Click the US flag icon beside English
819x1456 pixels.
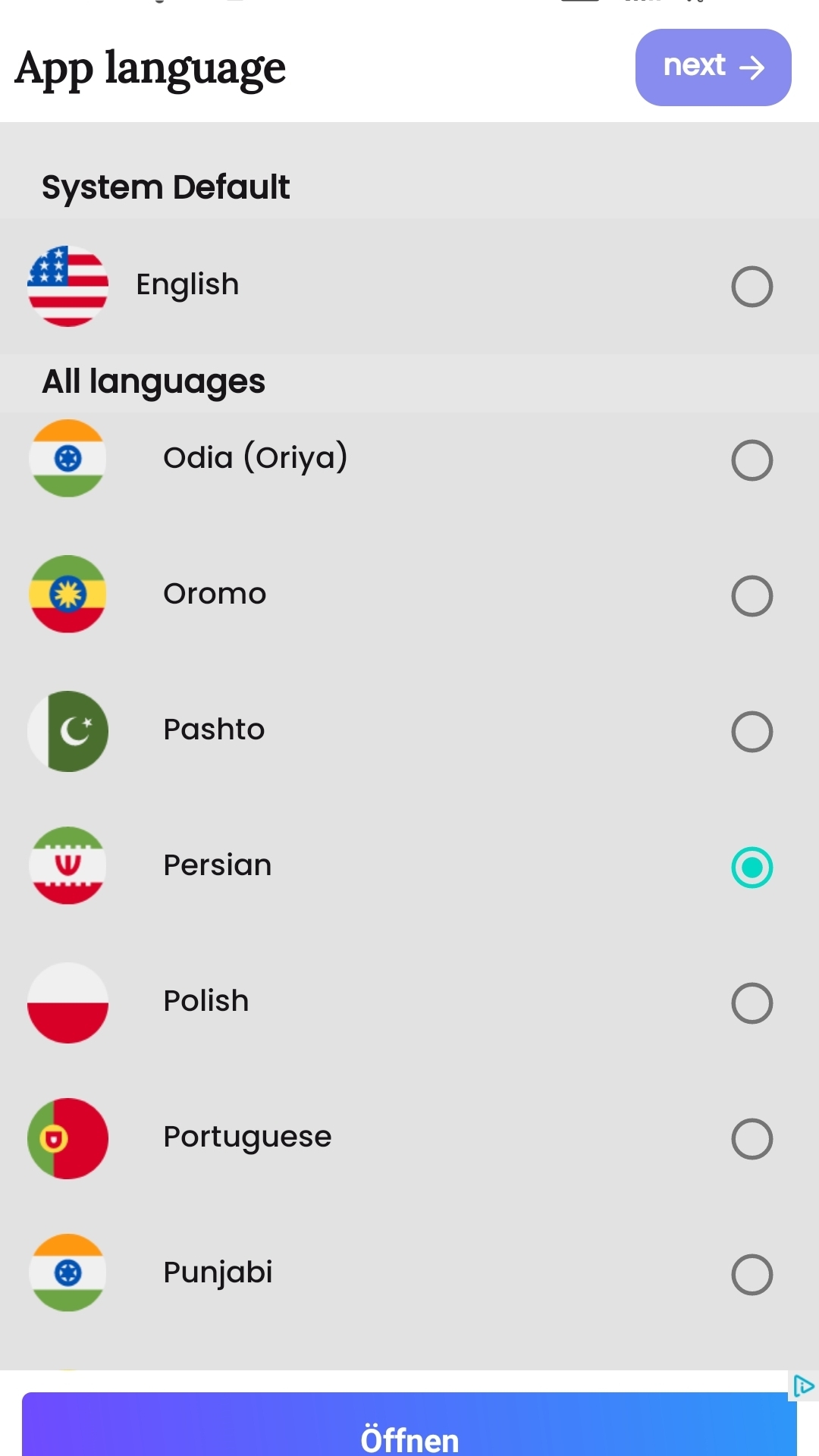tap(67, 286)
